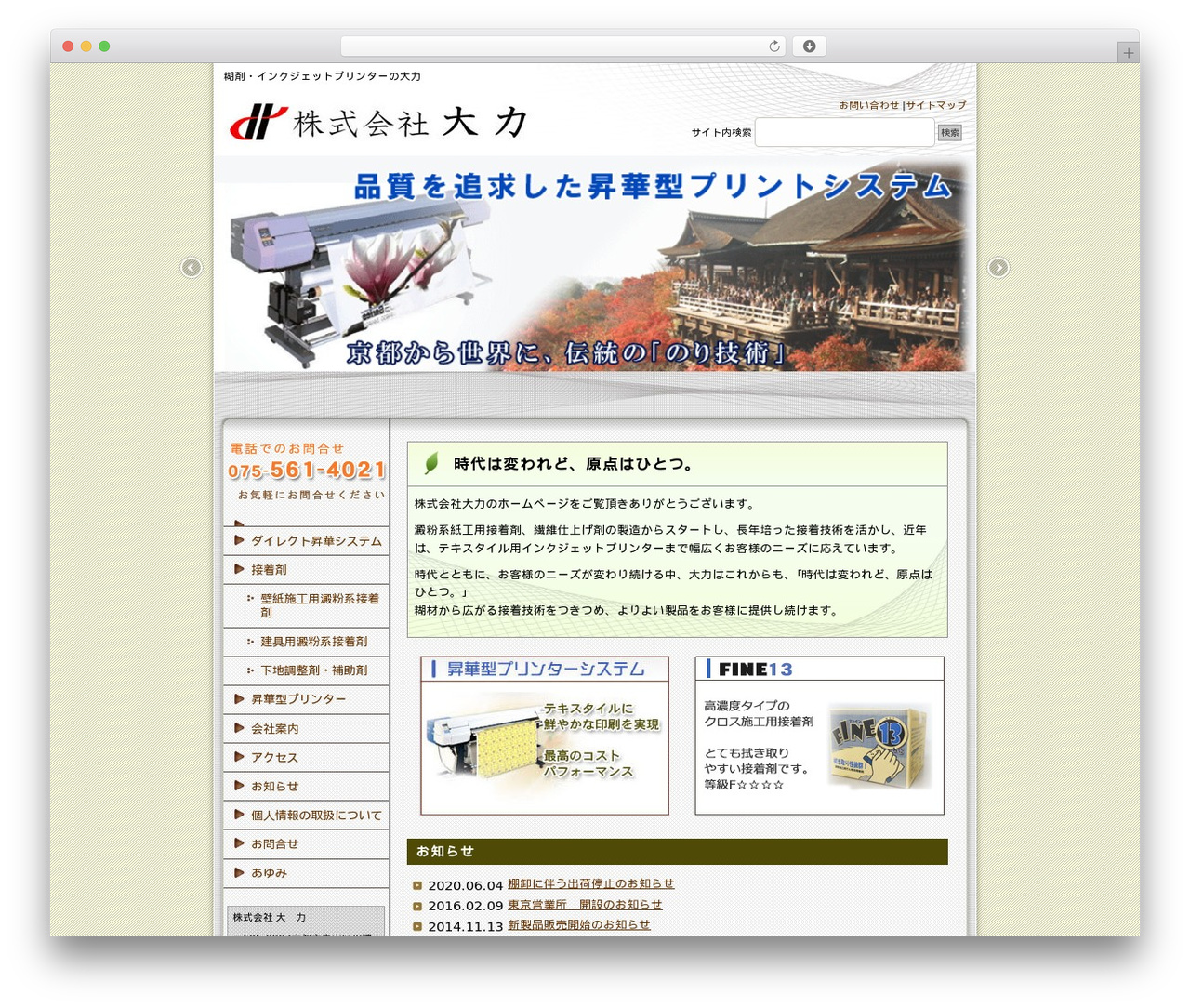Go to previous slide with left arrow

click(192, 268)
